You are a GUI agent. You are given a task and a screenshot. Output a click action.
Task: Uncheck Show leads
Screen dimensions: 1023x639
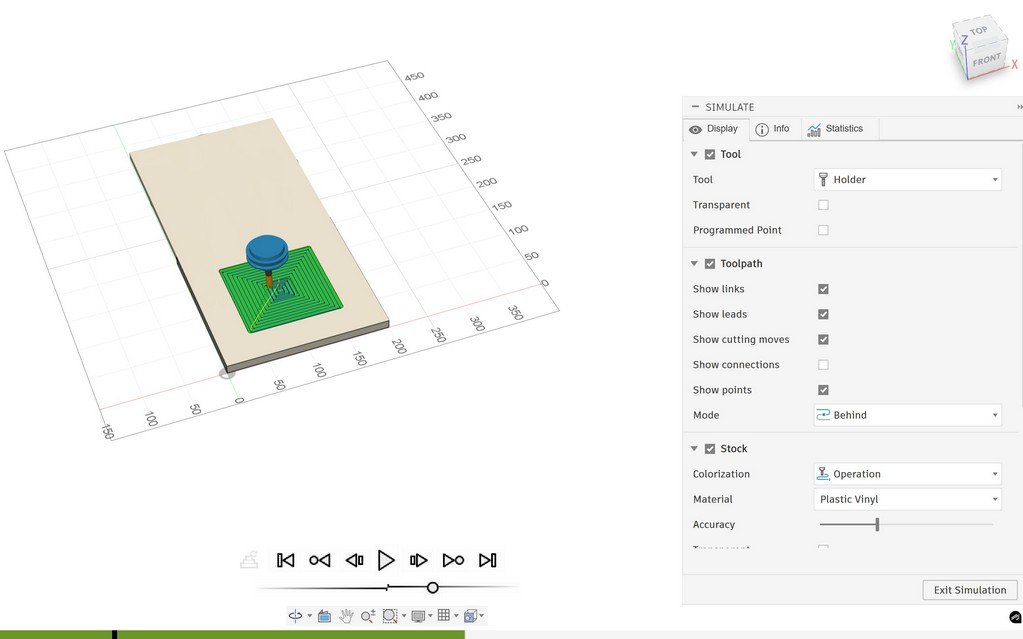(823, 315)
